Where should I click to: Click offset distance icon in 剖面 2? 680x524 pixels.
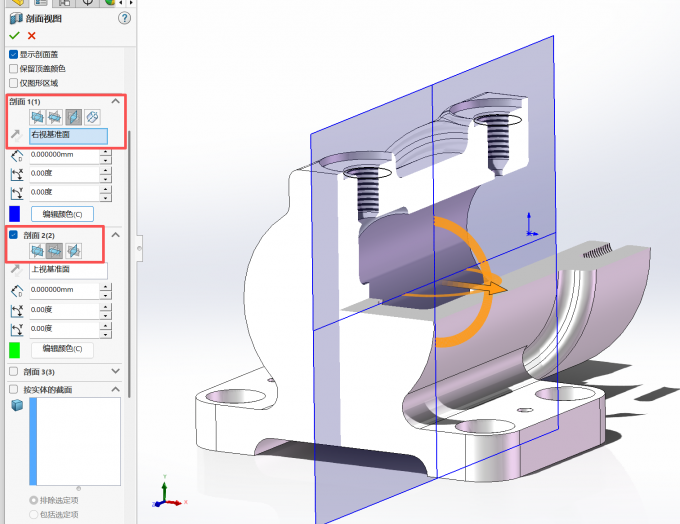click(x=16, y=291)
